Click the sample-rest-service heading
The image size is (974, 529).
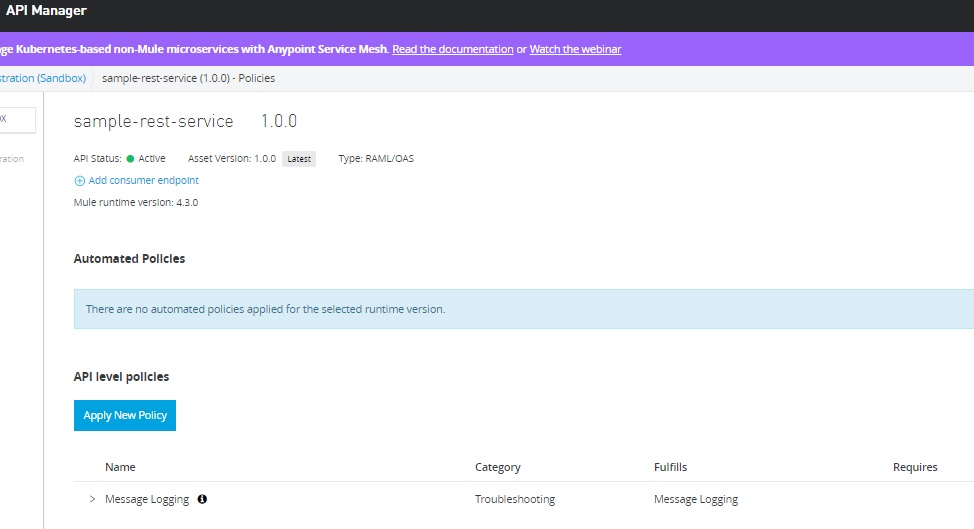pos(153,121)
